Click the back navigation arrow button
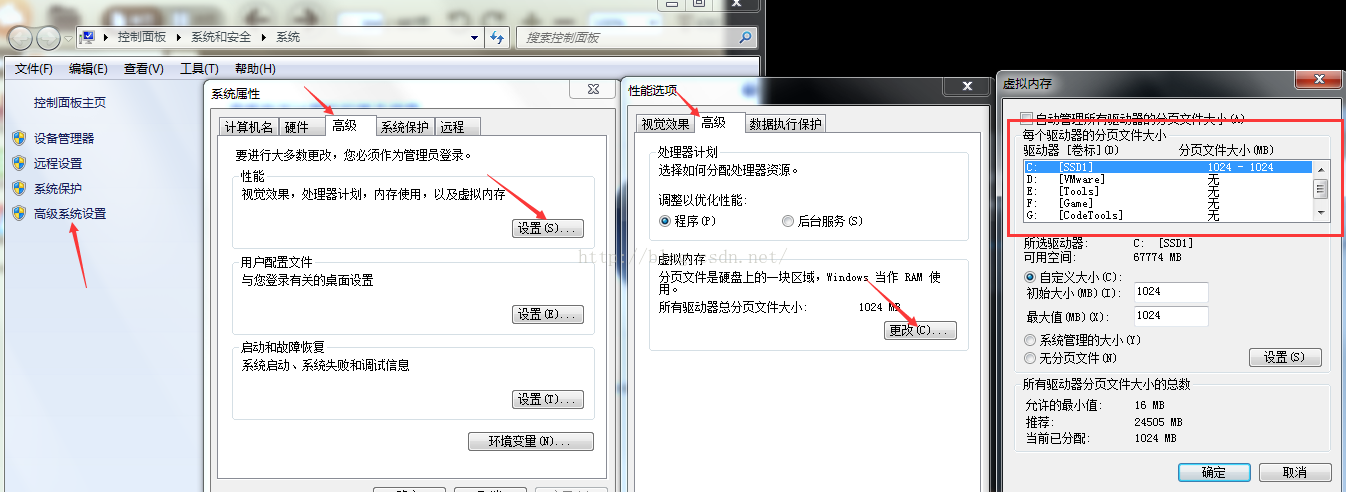Screen dimensions: 1346x492 pyautogui.click(x=20, y=38)
